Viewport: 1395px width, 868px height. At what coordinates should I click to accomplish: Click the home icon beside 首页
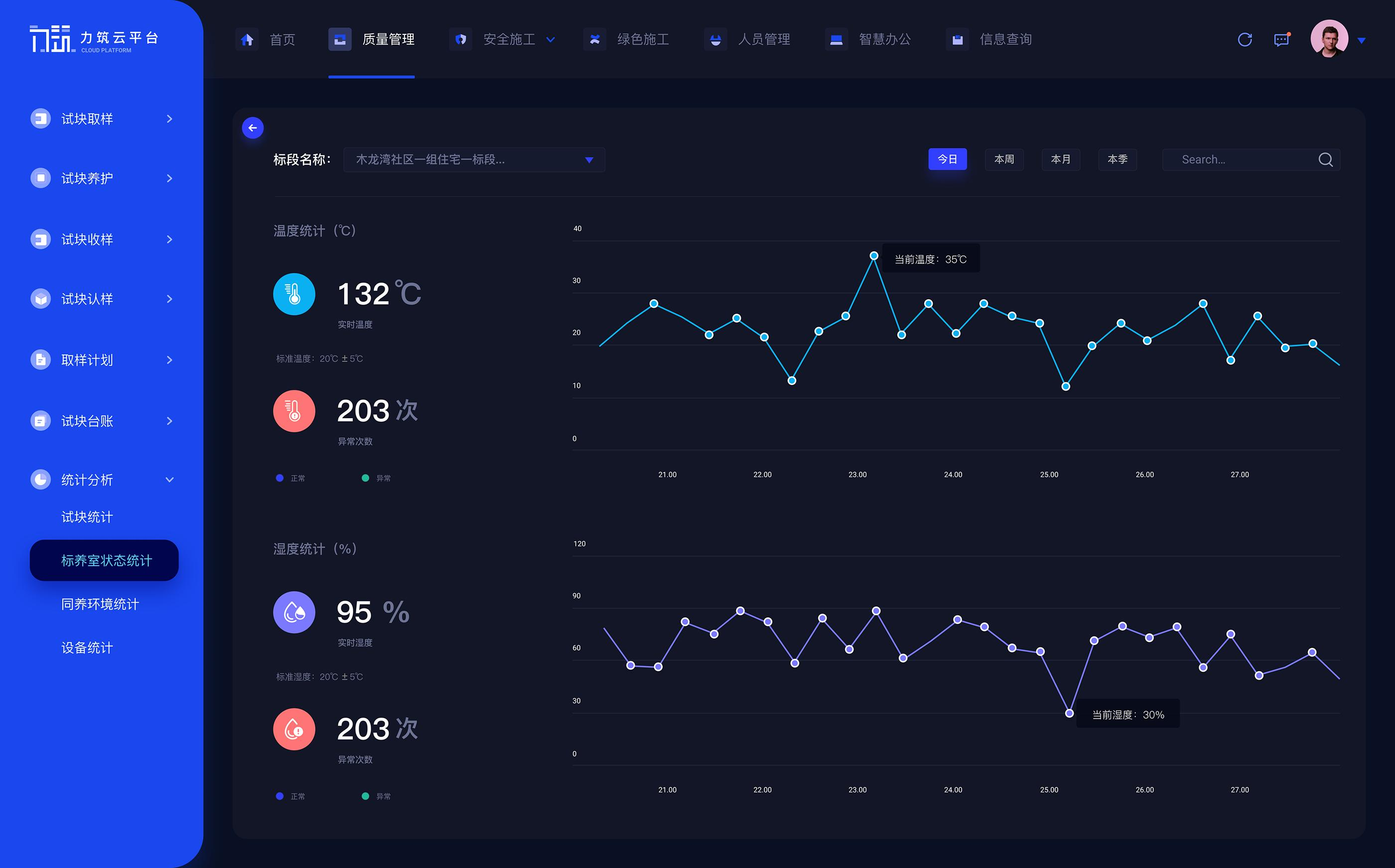point(247,40)
